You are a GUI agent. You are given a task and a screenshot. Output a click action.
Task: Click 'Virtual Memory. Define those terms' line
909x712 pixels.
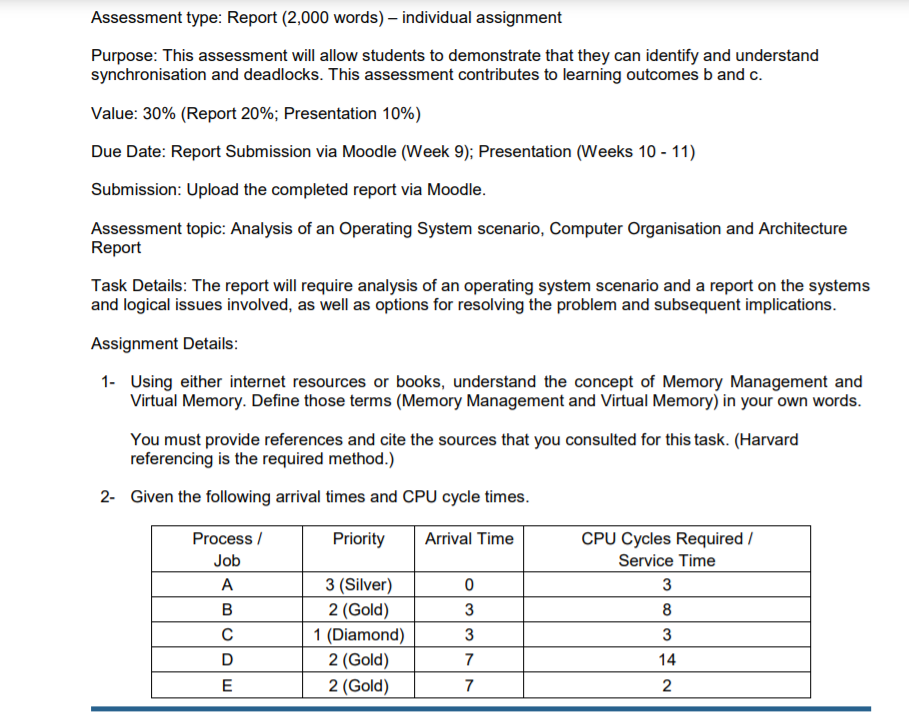(x=496, y=401)
